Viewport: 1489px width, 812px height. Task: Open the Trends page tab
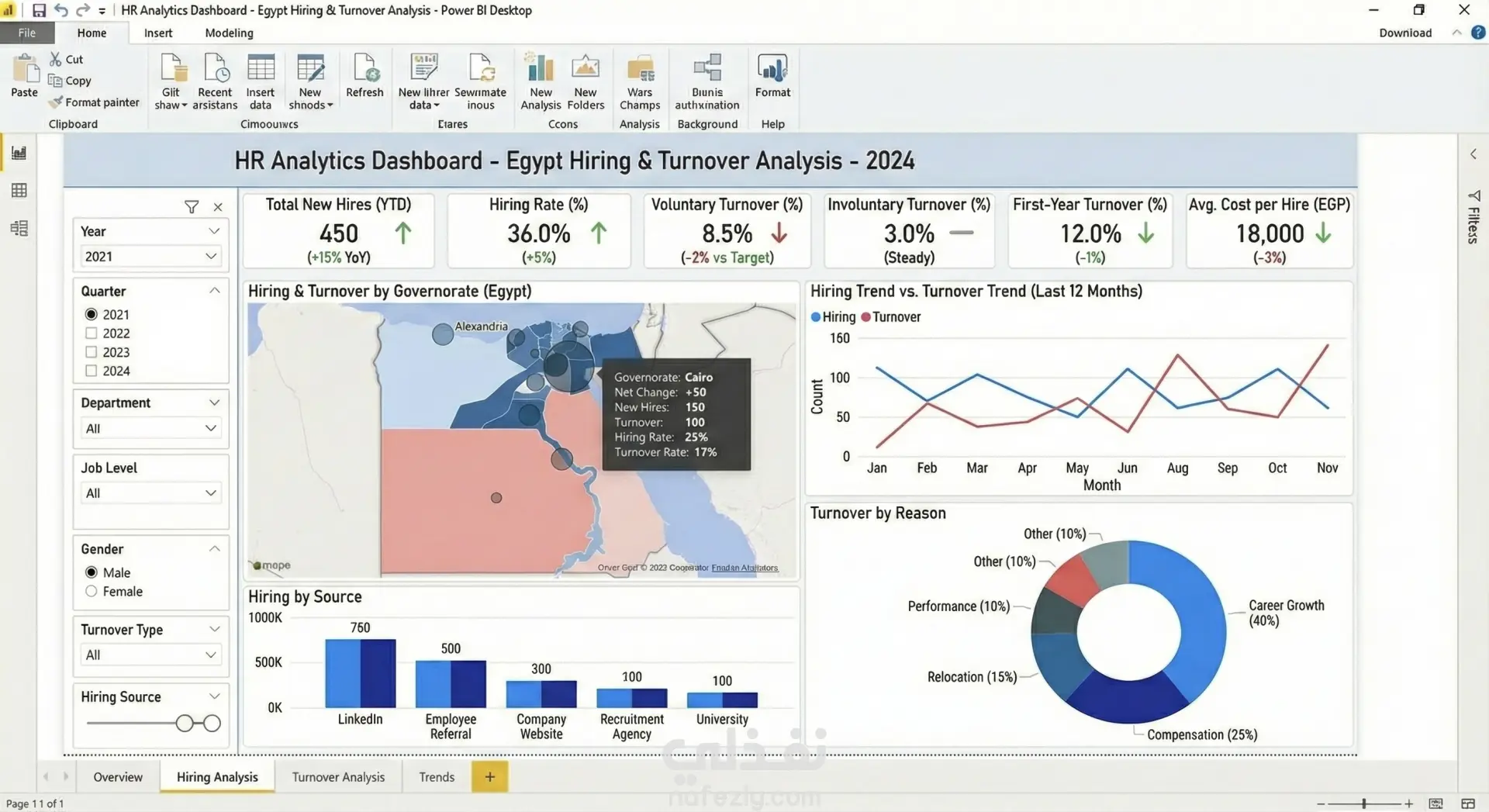click(437, 777)
